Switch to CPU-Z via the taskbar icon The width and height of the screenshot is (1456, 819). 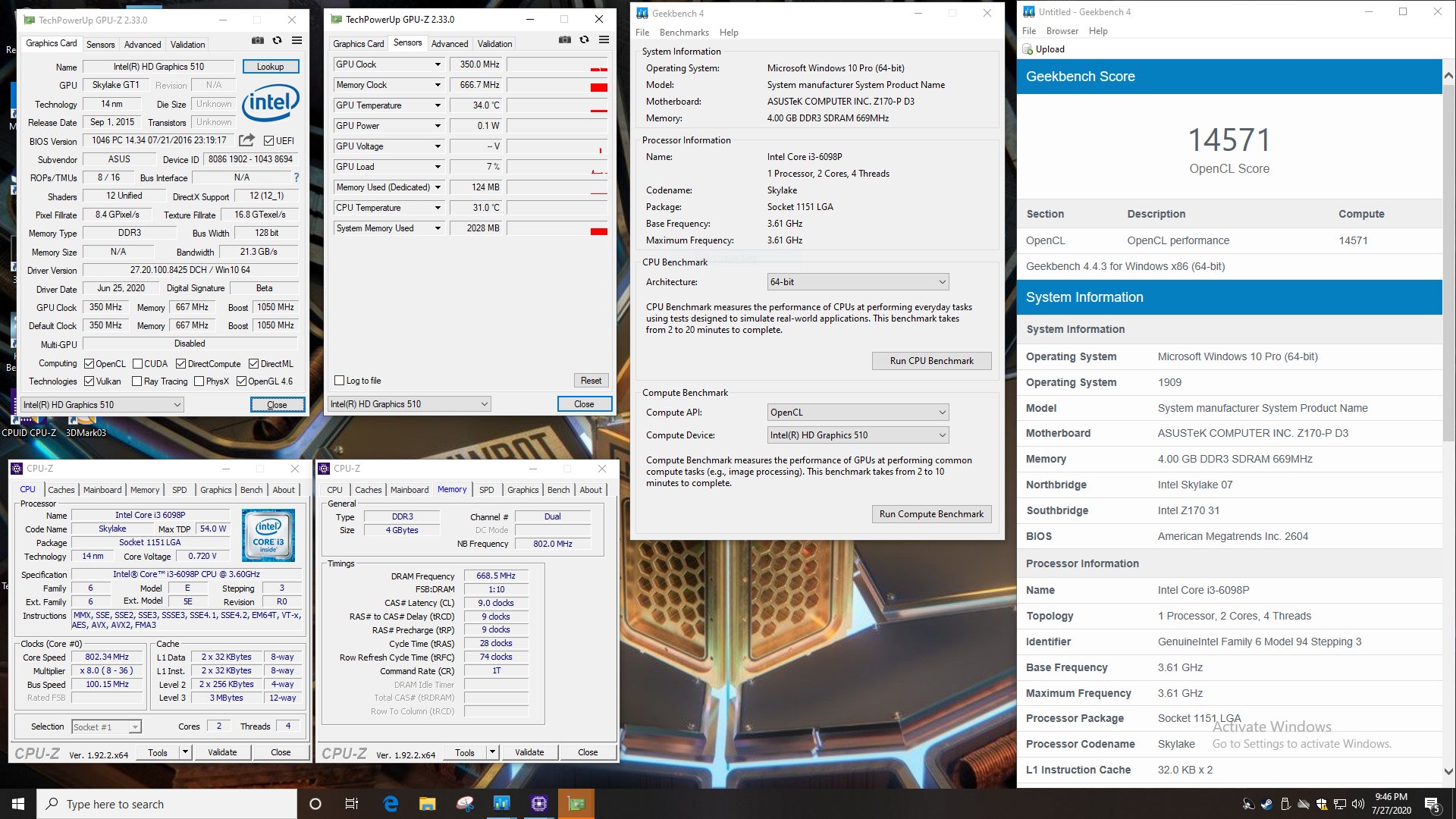point(539,804)
